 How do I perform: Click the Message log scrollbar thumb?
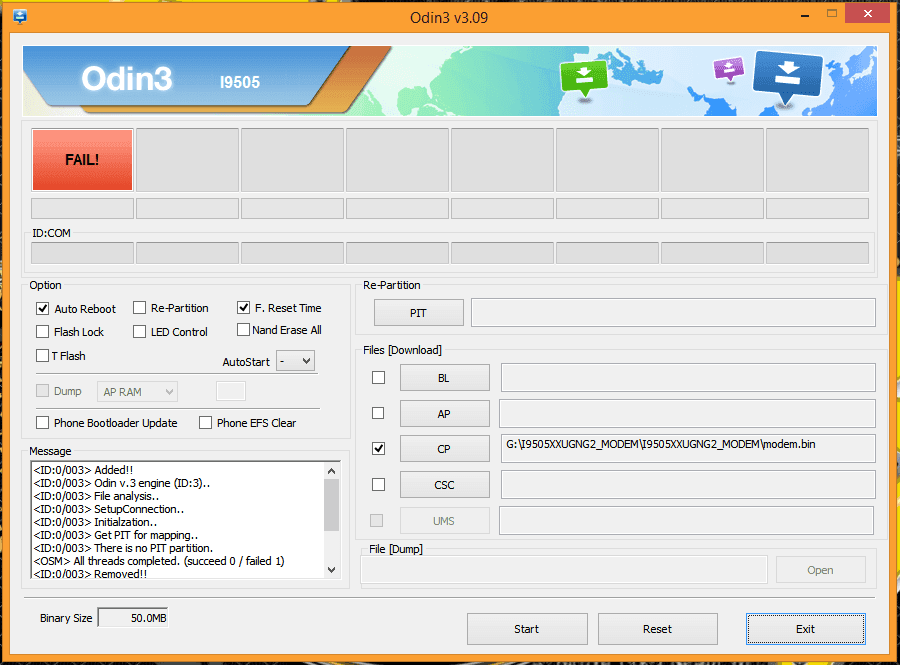point(331,505)
